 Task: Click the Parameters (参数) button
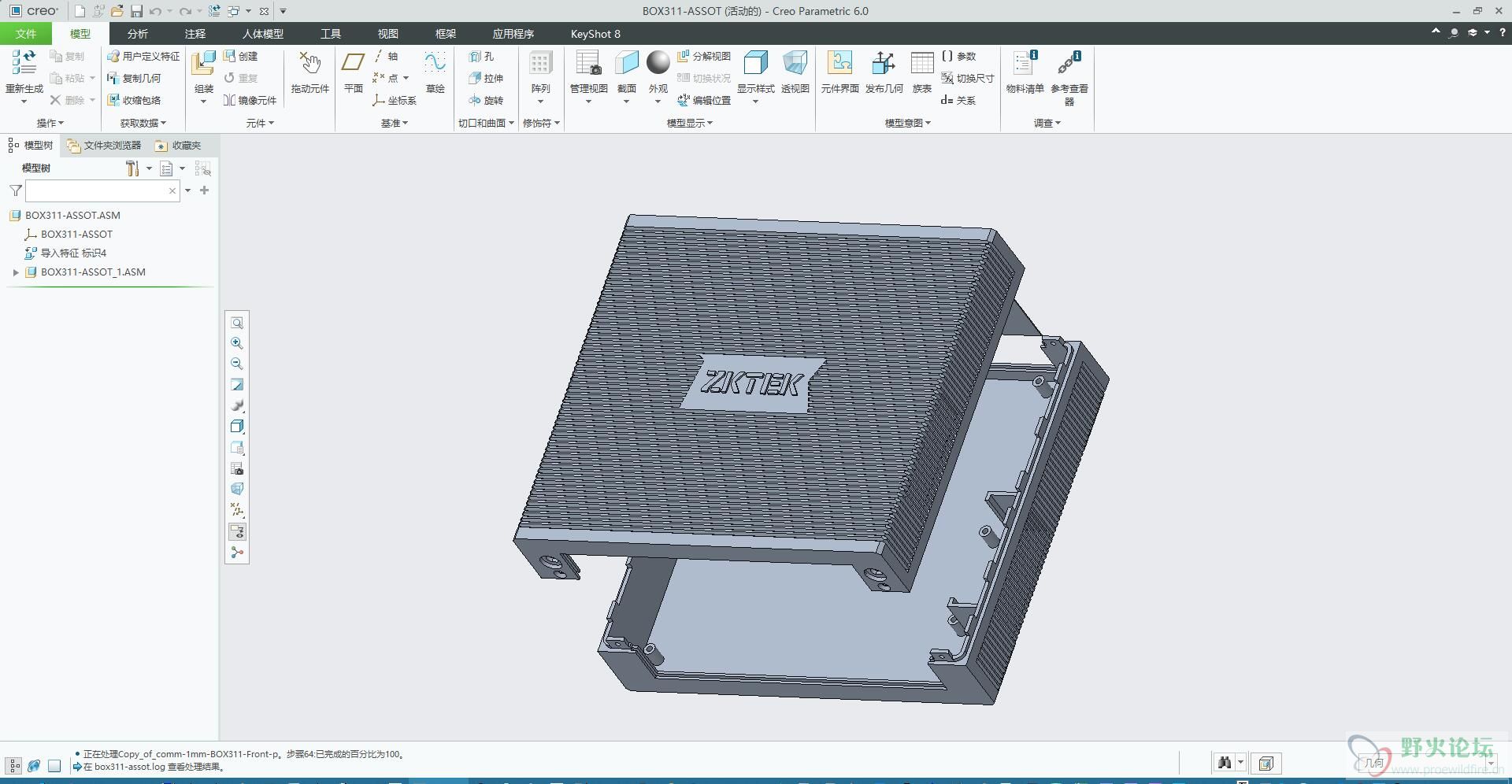(x=958, y=56)
